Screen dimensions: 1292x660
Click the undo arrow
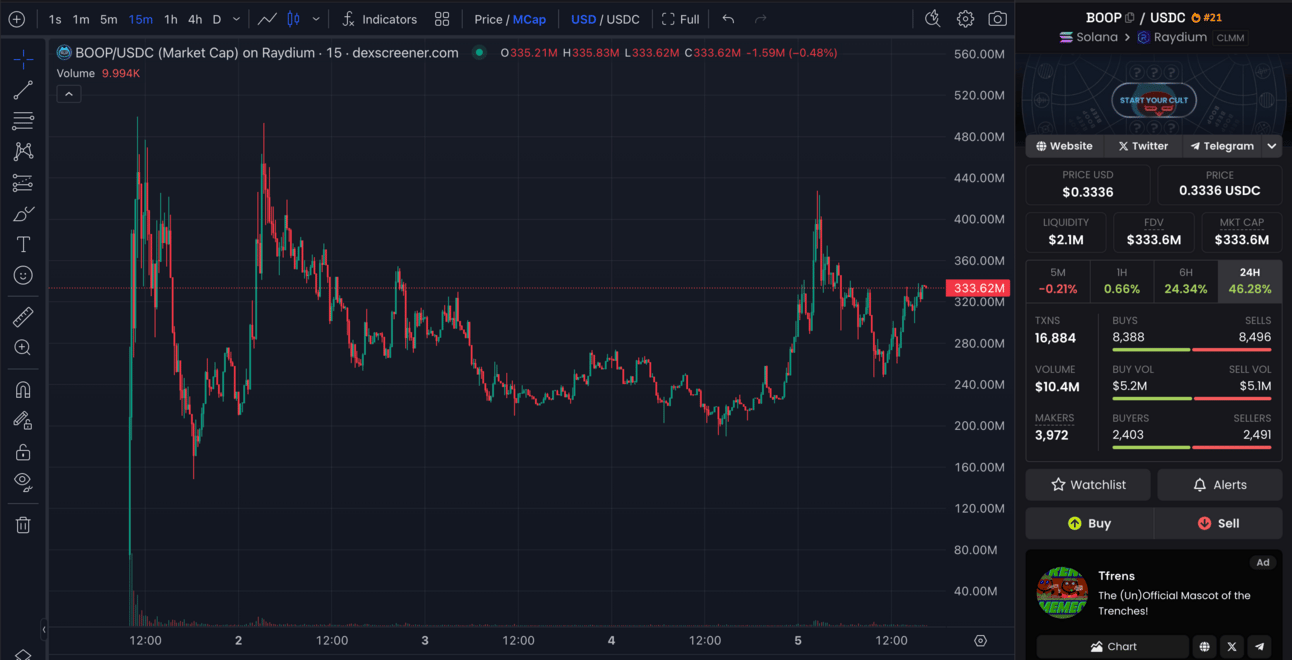728,19
